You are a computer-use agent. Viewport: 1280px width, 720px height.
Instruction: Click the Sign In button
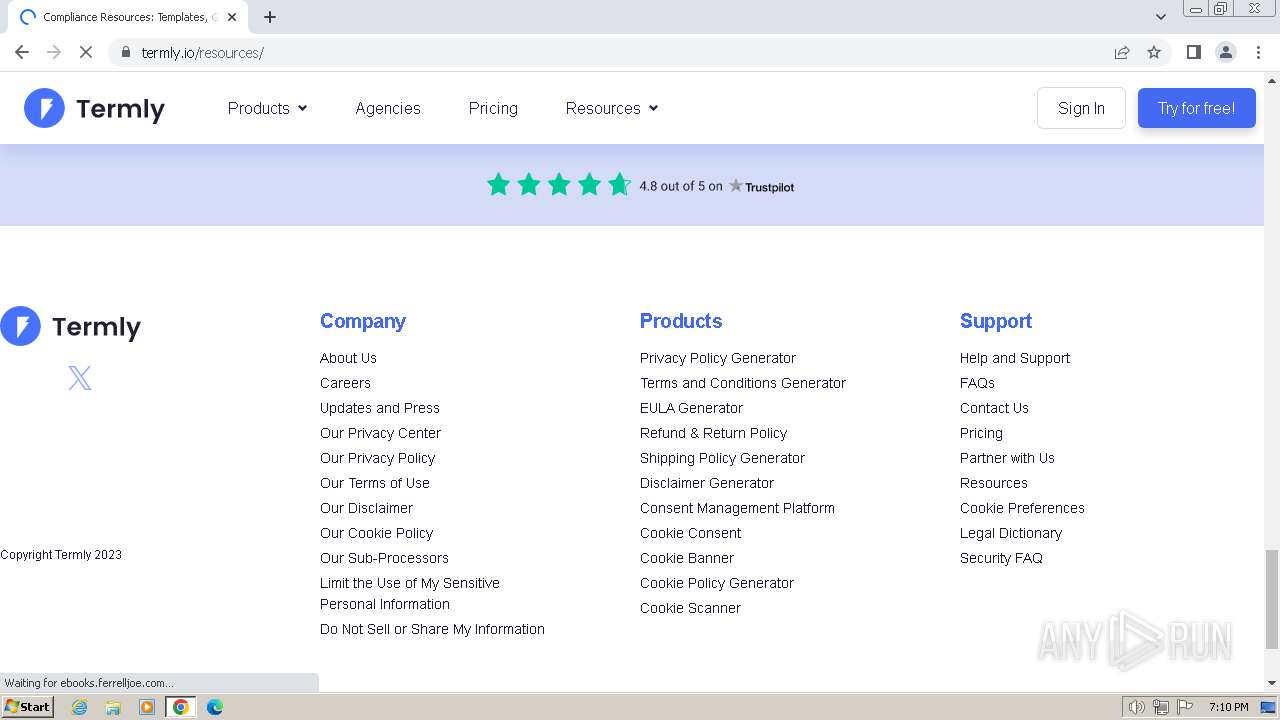coord(1081,108)
